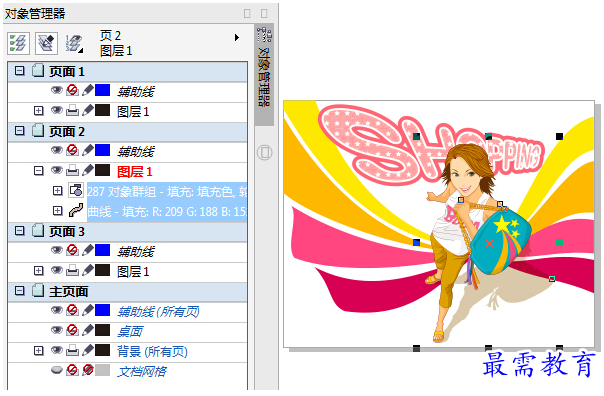Show the 文档网格 layer eye icon

(57, 370)
